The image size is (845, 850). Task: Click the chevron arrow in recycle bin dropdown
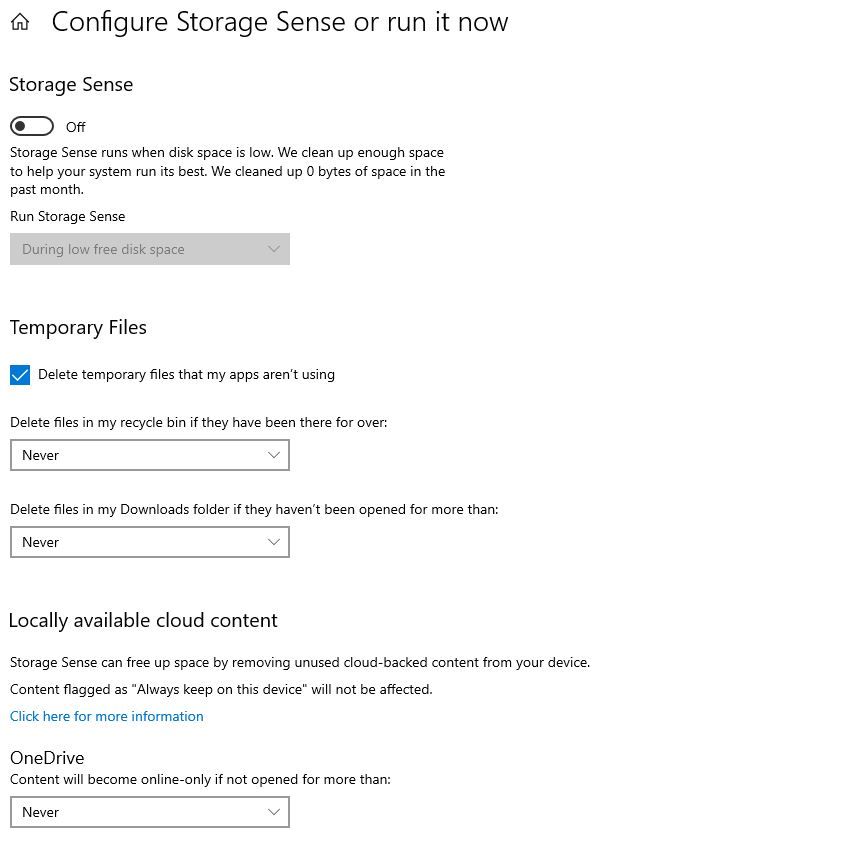274,455
